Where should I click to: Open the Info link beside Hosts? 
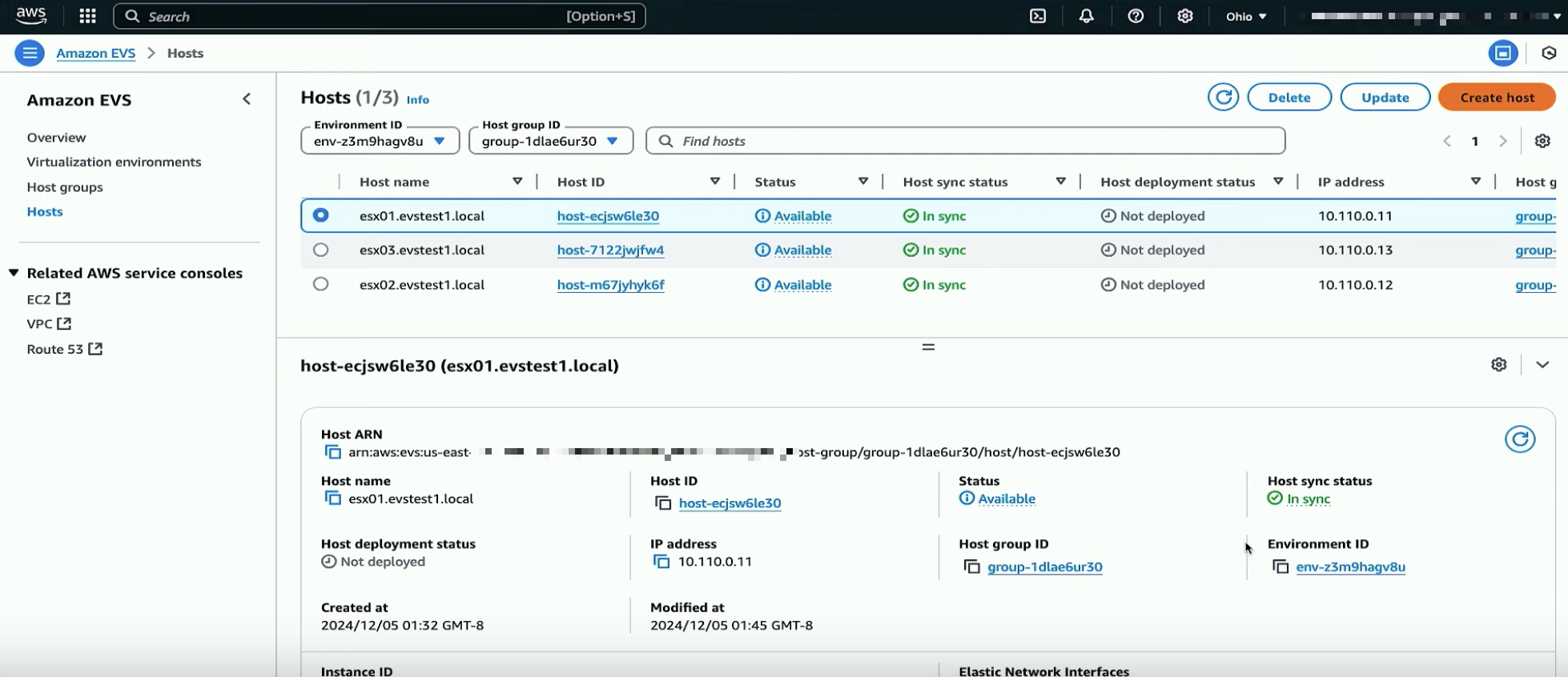coord(418,100)
